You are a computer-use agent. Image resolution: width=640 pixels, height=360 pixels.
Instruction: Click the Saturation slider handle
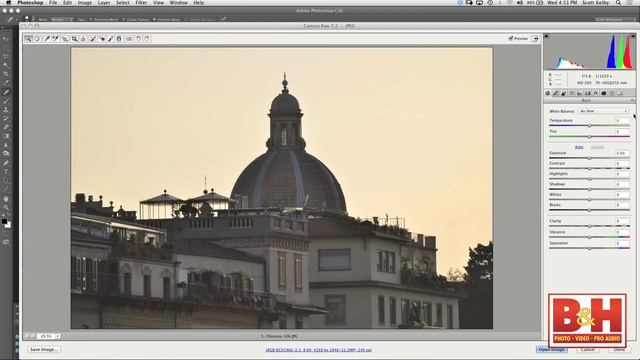point(589,248)
